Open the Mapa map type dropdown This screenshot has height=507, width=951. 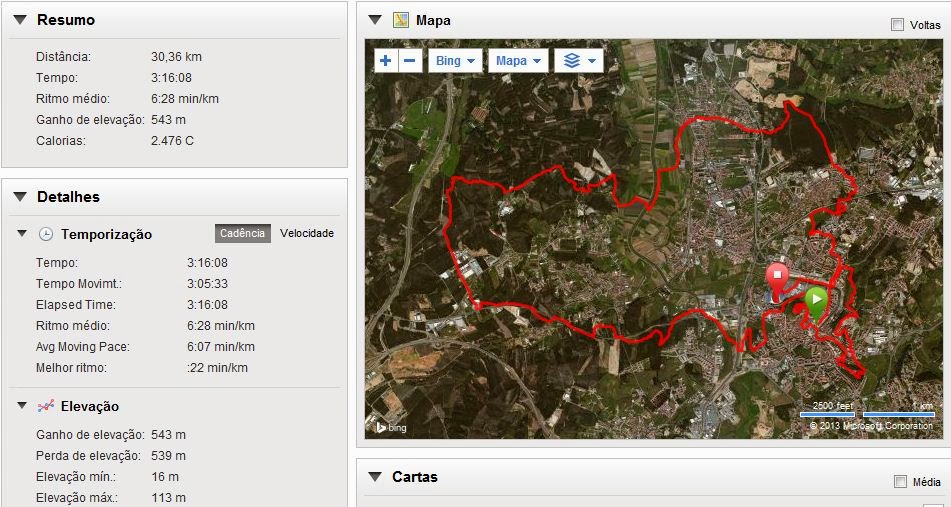(518, 61)
